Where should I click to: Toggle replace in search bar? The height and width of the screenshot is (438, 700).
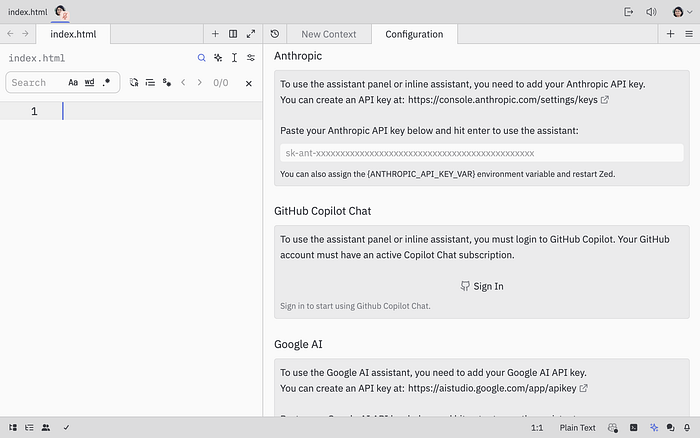click(134, 83)
